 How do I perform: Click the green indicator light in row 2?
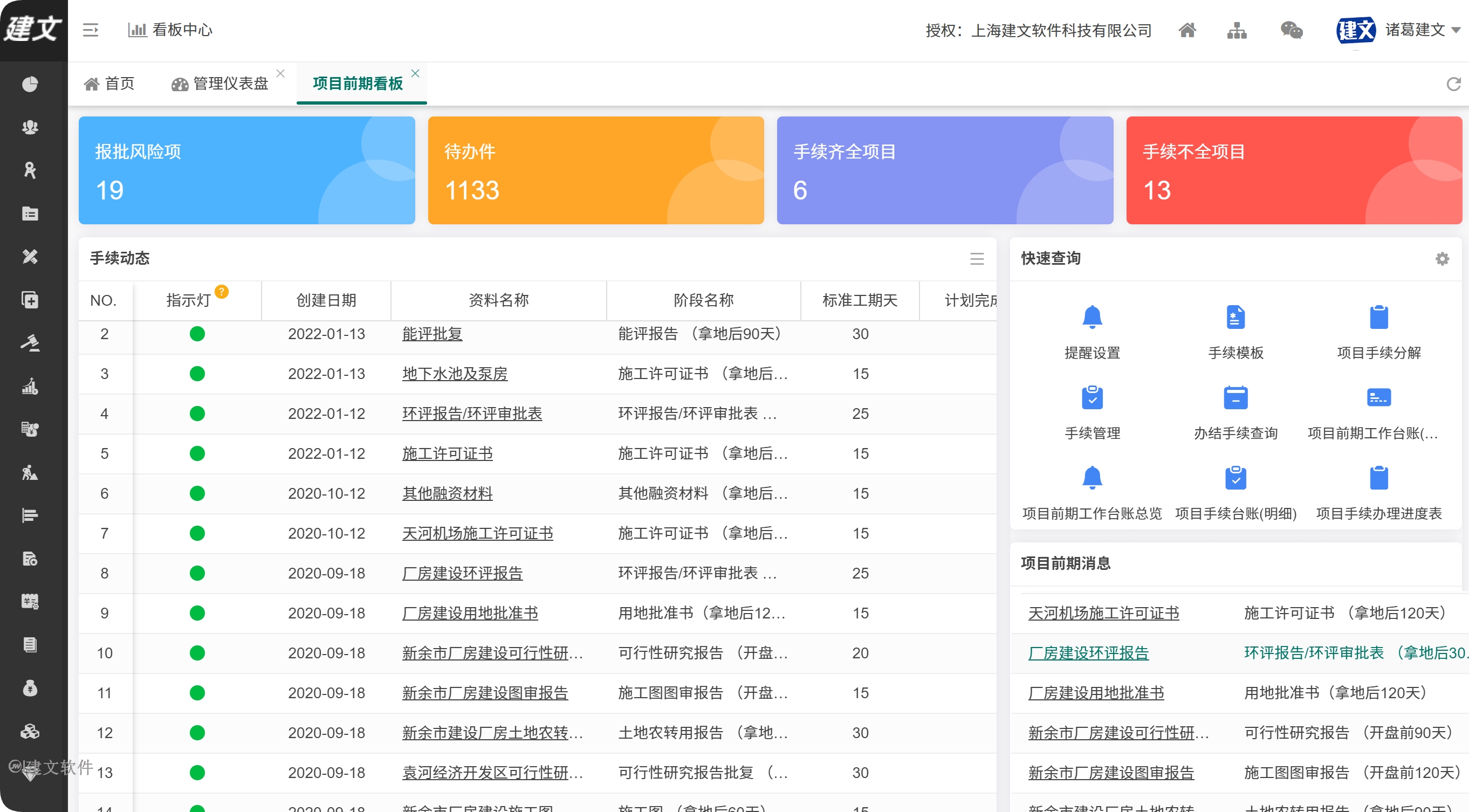tap(197, 334)
